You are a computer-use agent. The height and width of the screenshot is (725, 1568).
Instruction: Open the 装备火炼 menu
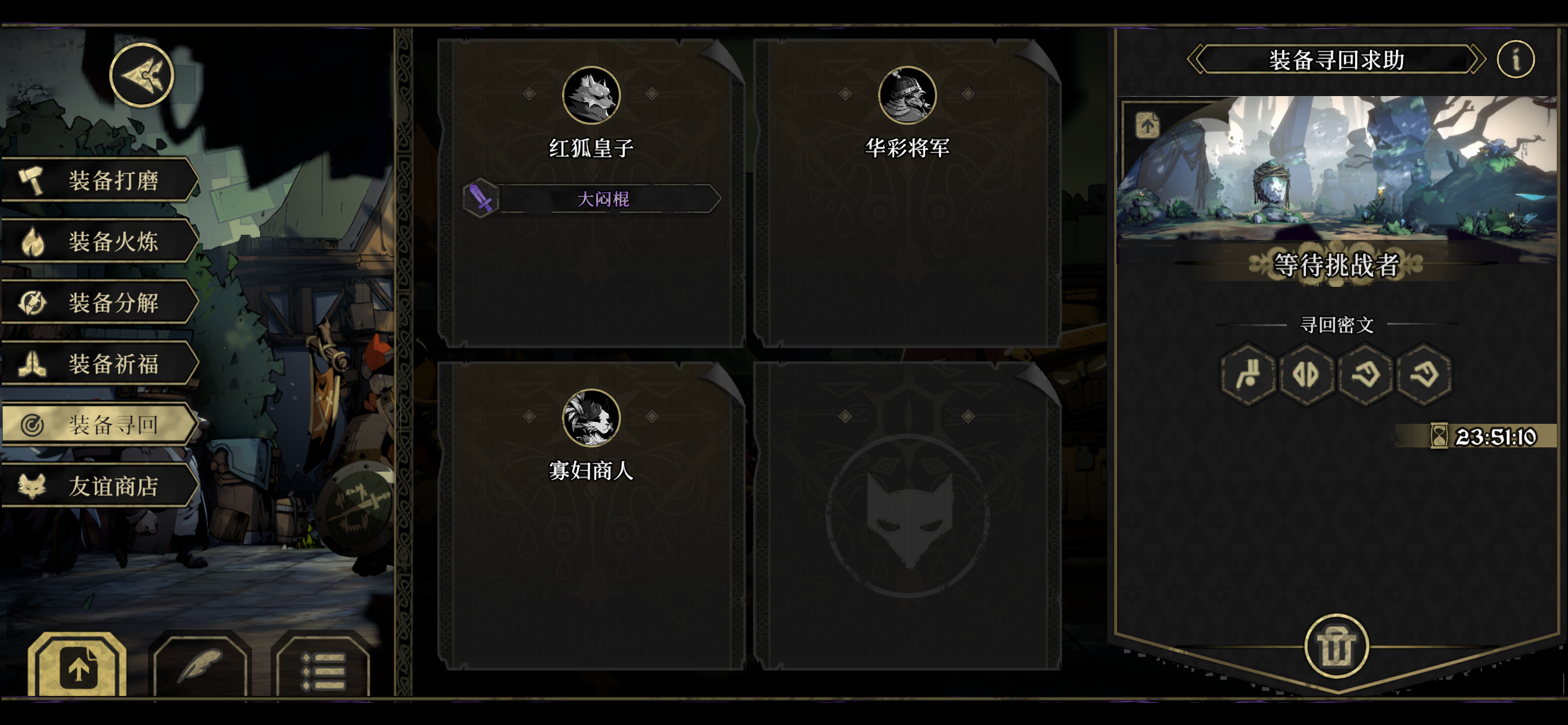(x=99, y=241)
